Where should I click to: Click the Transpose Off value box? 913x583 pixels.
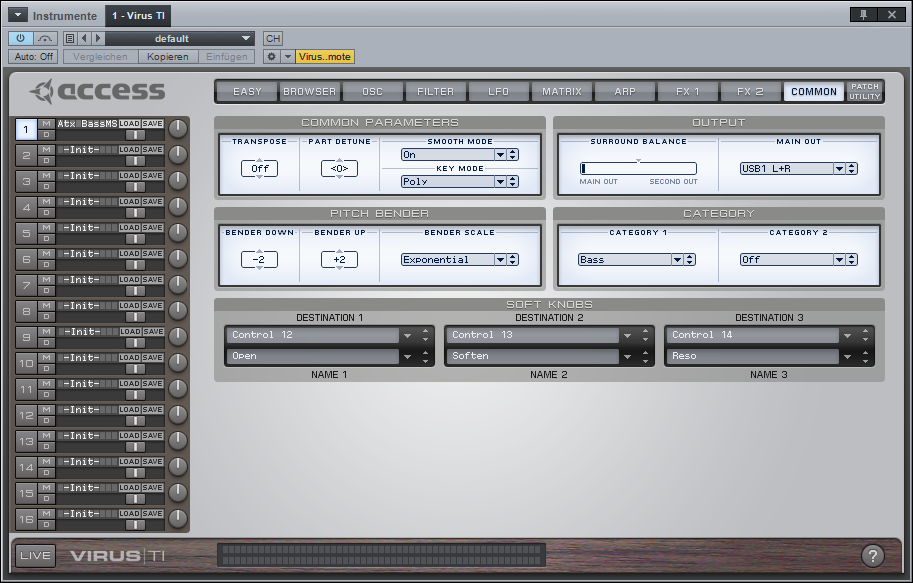tap(260, 168)
